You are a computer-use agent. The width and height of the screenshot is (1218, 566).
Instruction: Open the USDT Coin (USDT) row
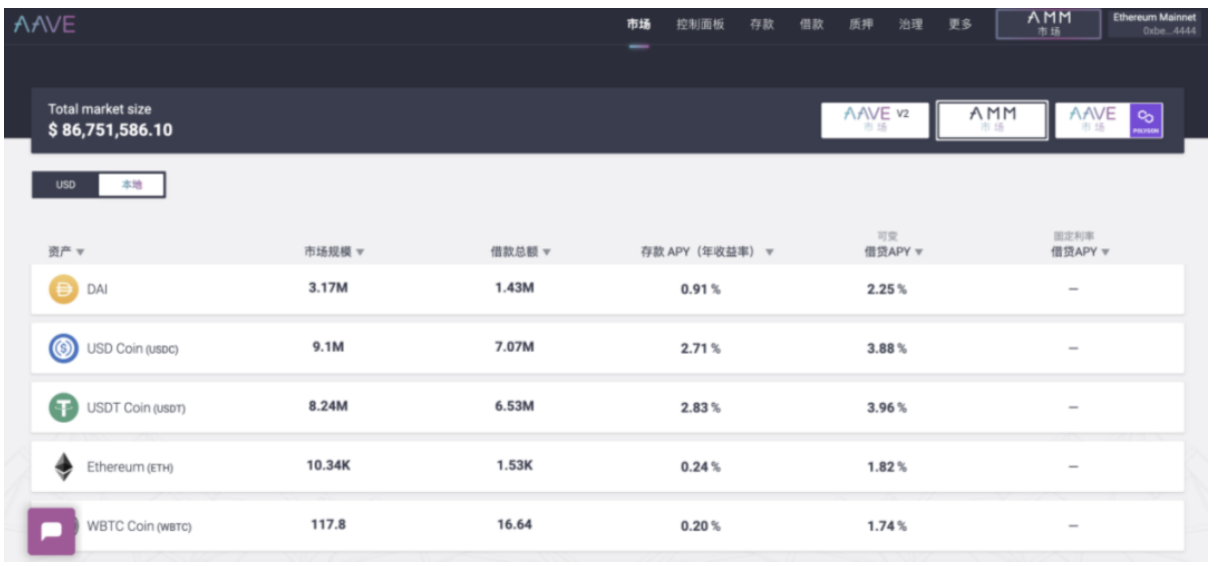coord(607,407)
